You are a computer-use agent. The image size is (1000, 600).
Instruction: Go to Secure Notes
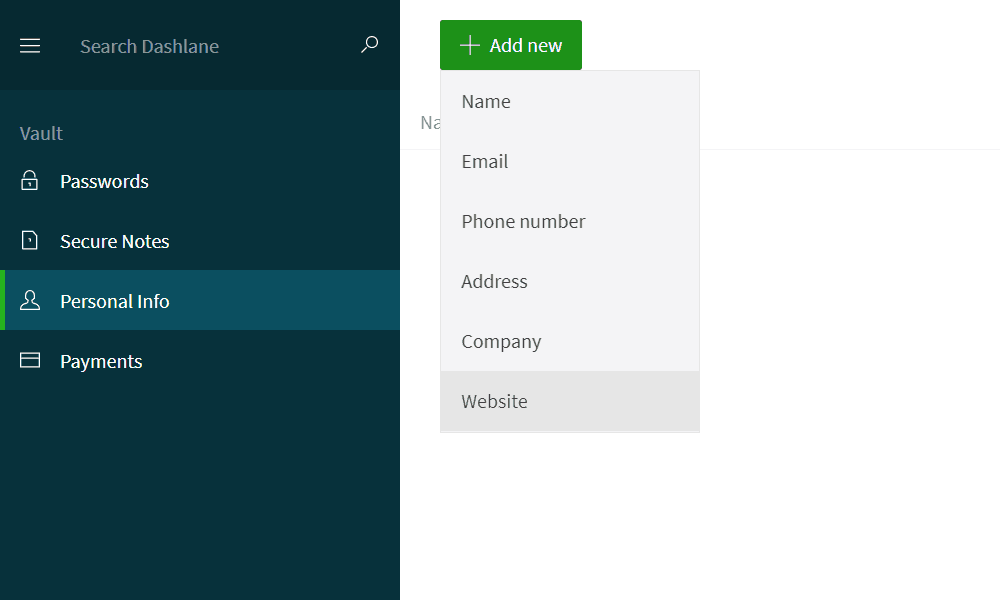pos(200,241)
